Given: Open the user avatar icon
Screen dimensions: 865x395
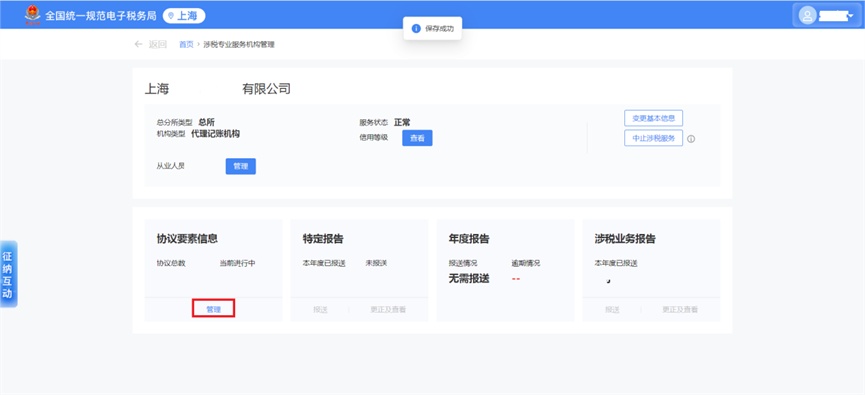Looking at the screenshot, I should [807, 15].
